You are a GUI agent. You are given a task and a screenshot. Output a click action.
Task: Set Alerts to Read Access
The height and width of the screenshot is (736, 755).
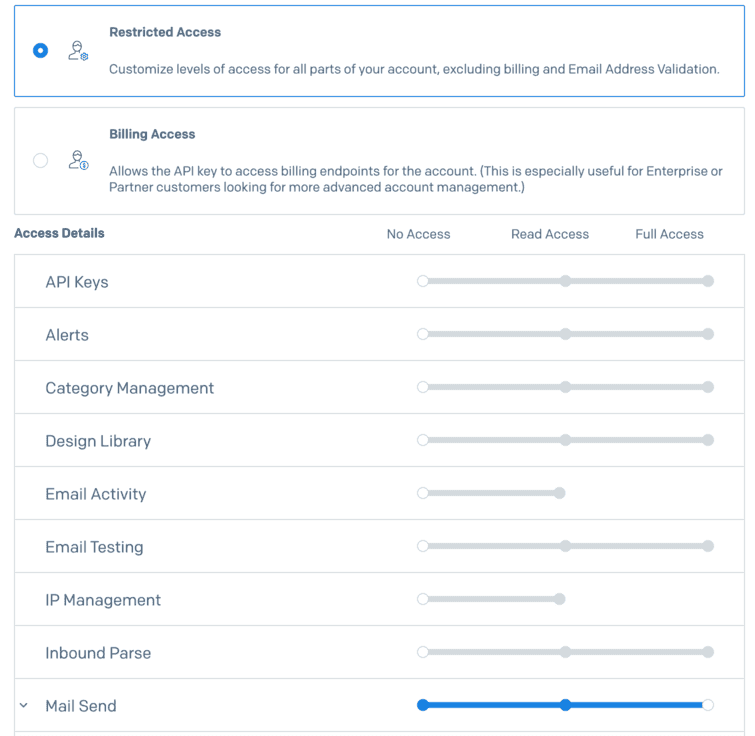[565, 334]
